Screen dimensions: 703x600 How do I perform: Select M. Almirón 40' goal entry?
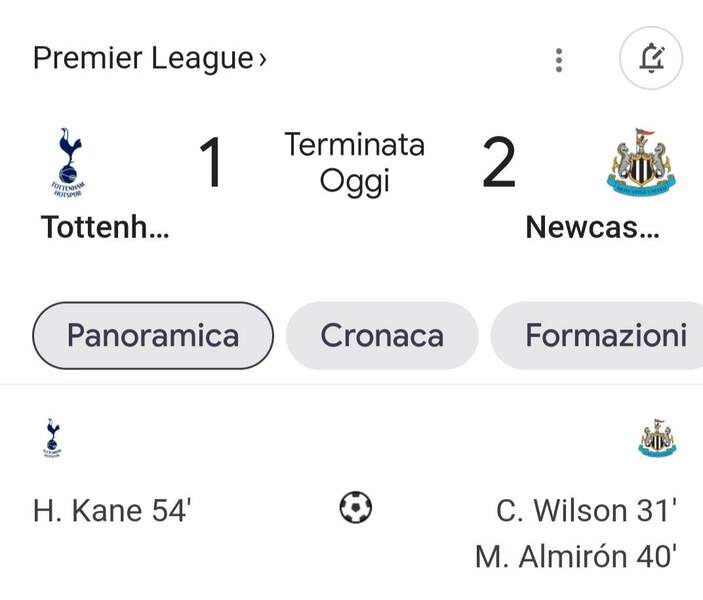(x=576, y=556)
